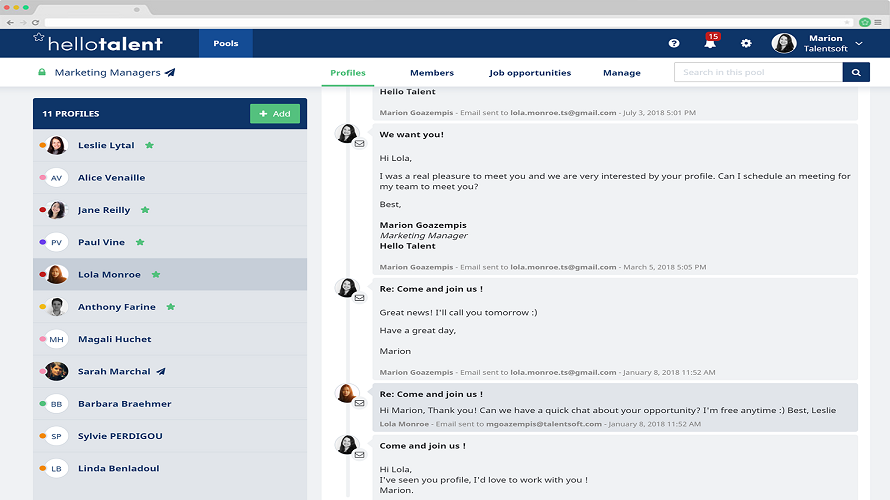
Task: Click the hellotalent logo
Action: coord(98,43)
